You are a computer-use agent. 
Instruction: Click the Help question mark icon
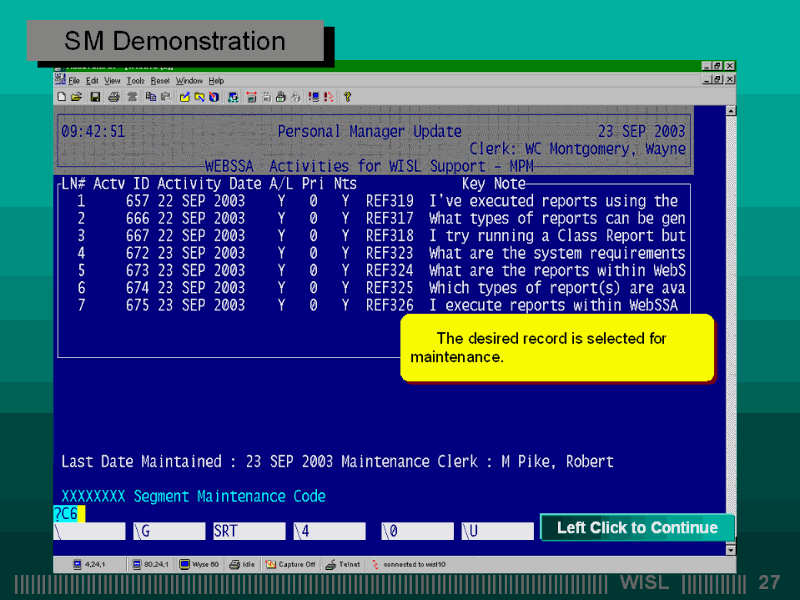(347, 97)
